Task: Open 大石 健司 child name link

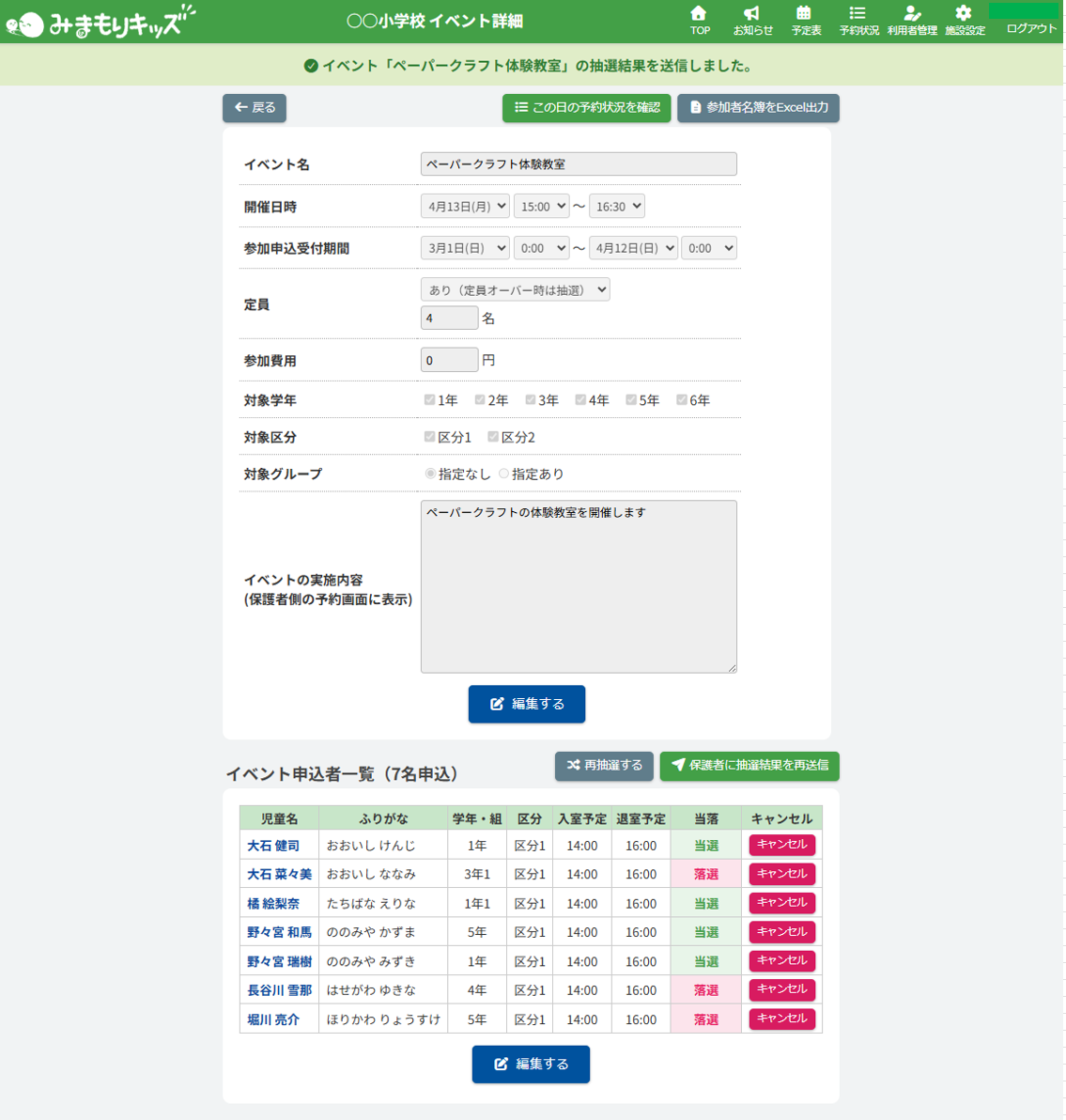Action: (272, 846)
